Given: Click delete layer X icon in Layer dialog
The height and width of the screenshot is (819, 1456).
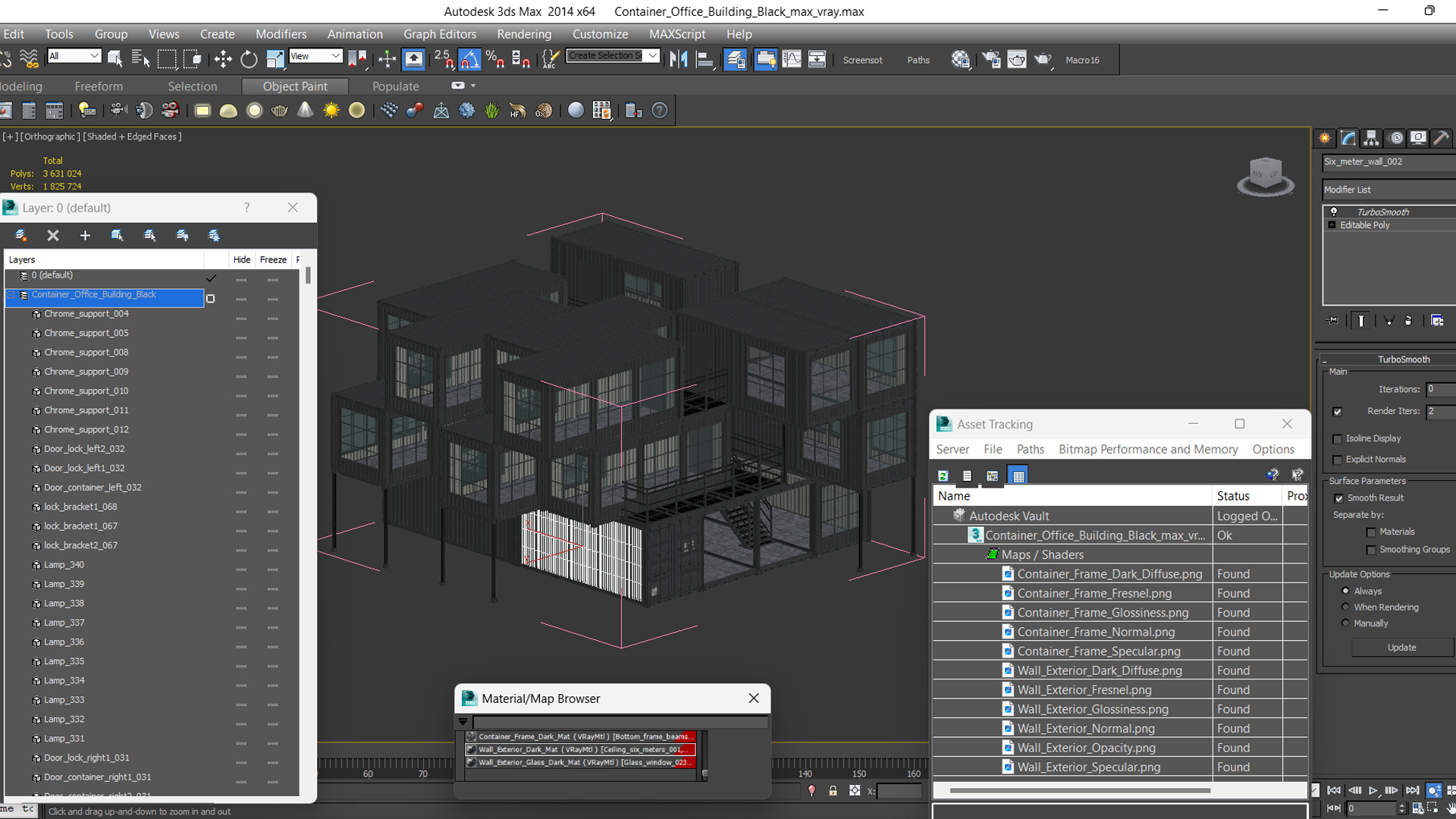Looking at the screenshot, I should coord(53,236).
